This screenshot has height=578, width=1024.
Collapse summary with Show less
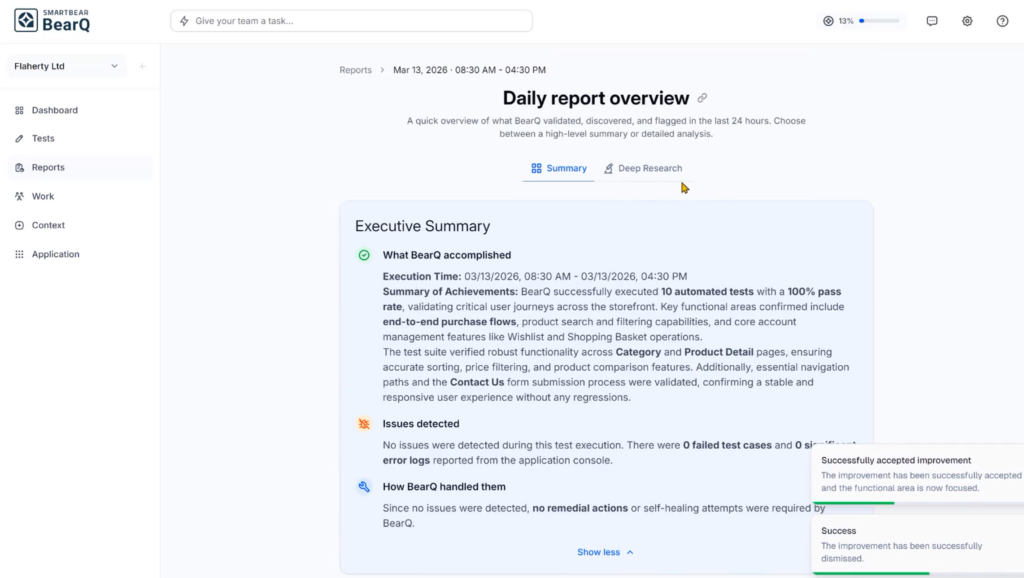point(605,552)
